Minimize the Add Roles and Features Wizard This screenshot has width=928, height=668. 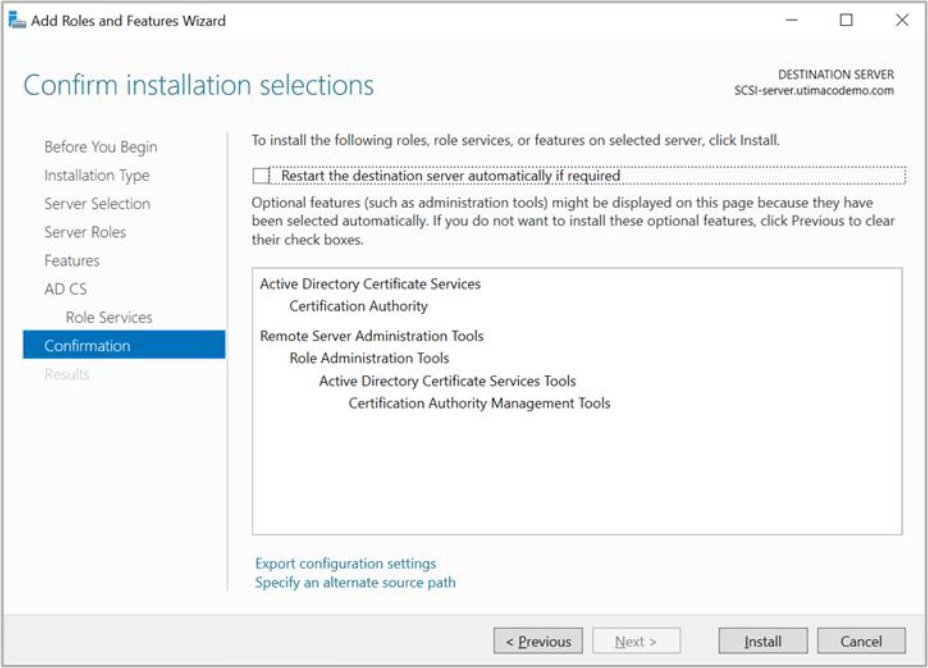click(x=791, y=20)
